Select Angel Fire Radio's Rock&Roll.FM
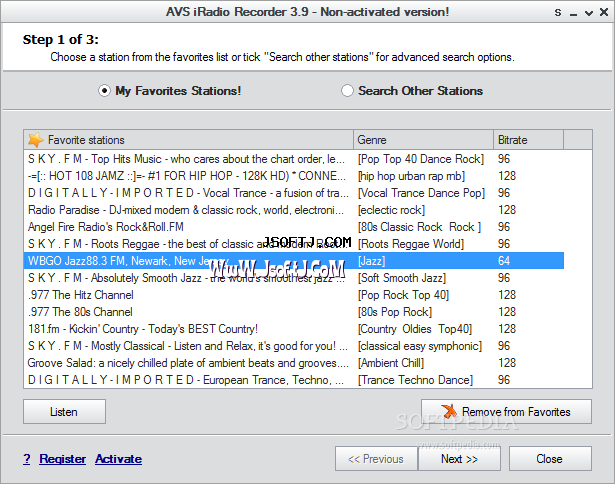This screenshot has height=484, width=615. 294,227
